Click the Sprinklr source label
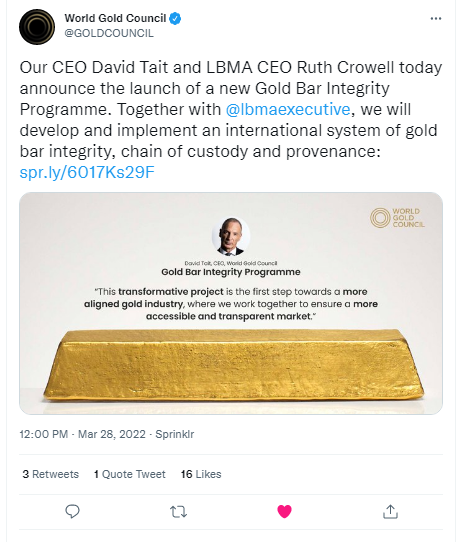The height and width of the screenshot is (542, 462). (175, 434)
